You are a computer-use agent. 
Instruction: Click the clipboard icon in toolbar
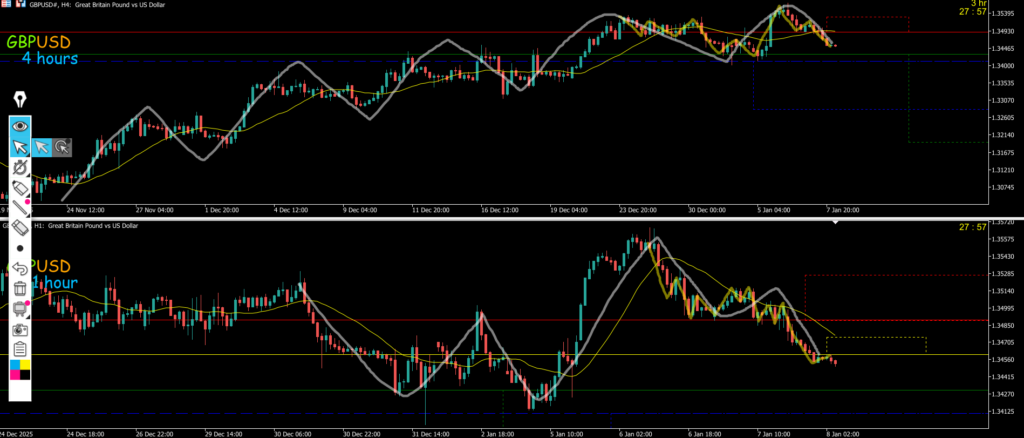[20, 348]
